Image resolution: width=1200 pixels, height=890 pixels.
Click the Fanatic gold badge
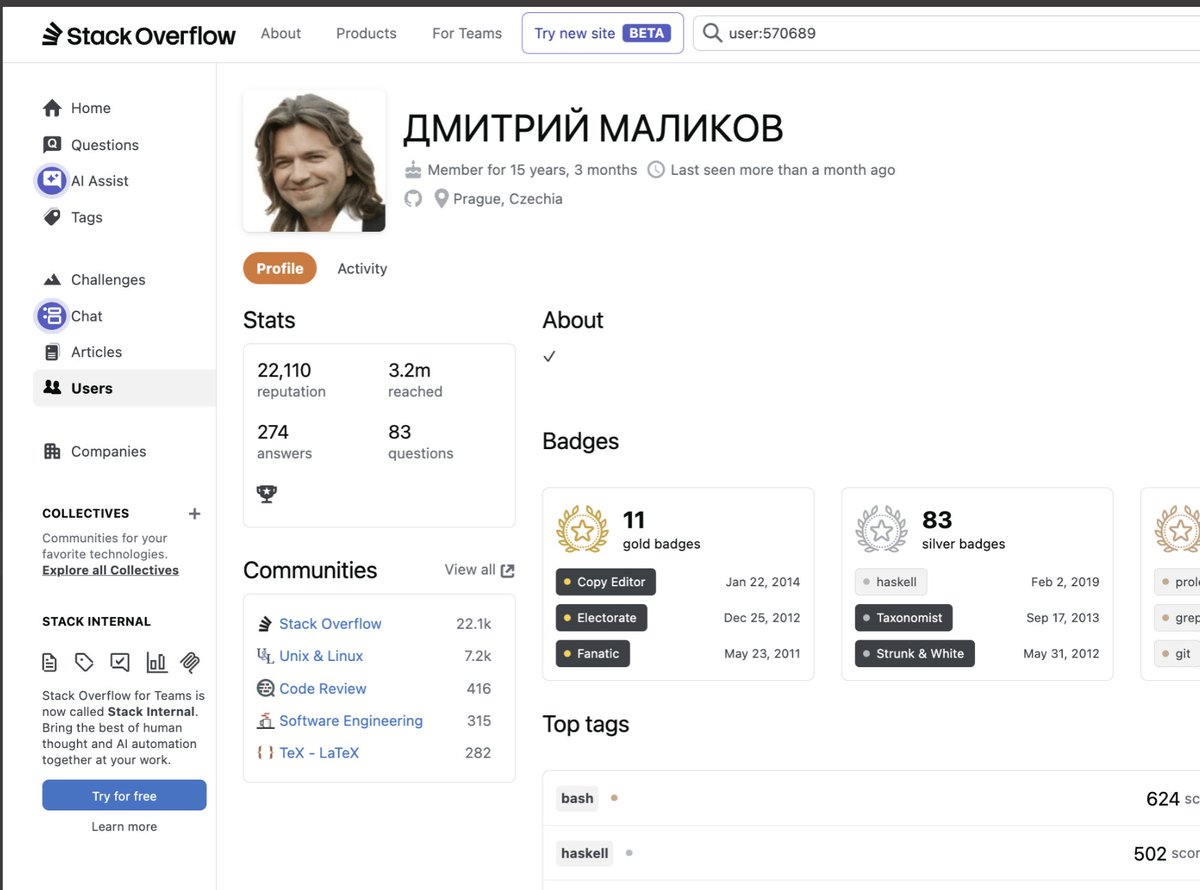coord(593,654)
